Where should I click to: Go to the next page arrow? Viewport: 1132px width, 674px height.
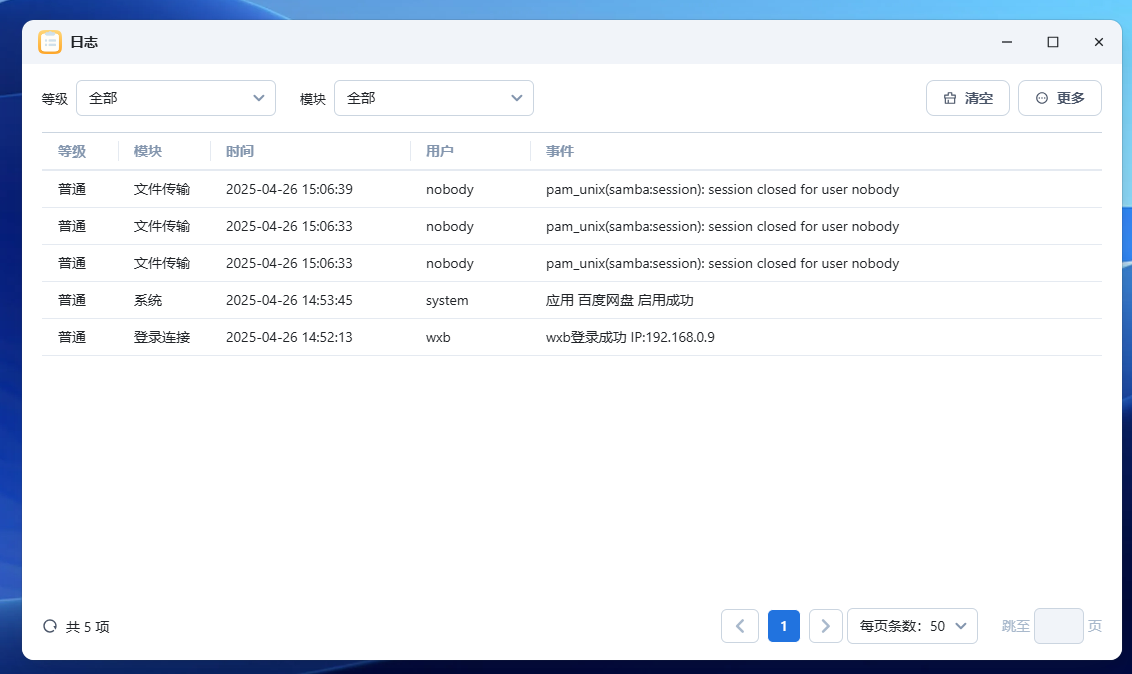pyautogui.click(x=826, y=626)
